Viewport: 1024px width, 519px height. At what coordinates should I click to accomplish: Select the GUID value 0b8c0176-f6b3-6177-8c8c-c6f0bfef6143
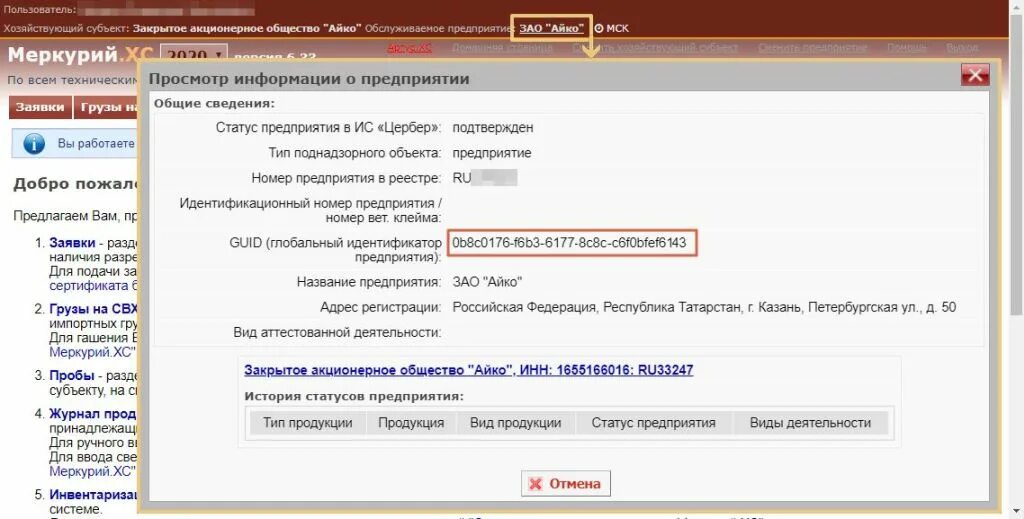[569, 243]
